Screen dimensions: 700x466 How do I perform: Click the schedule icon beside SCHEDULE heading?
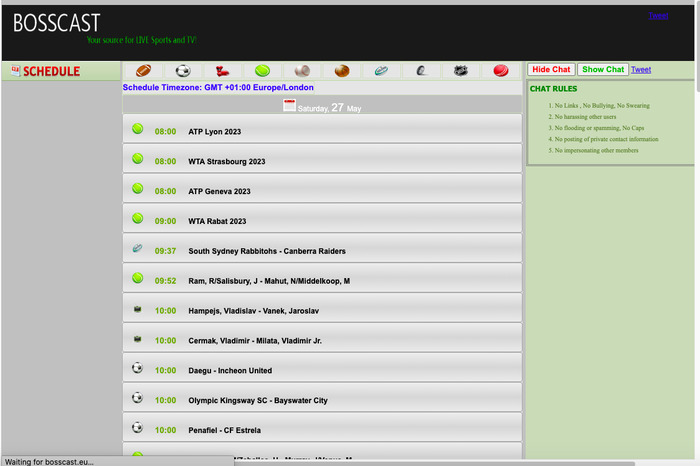[x=16, y=71]
